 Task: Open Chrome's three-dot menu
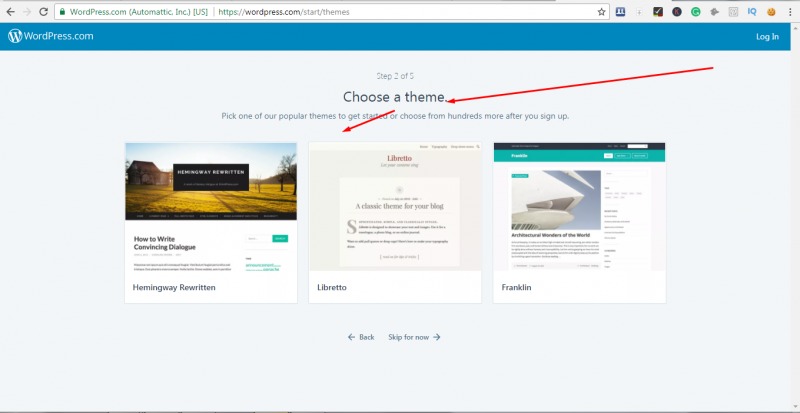pyautogui.click(x=789, y=12)
